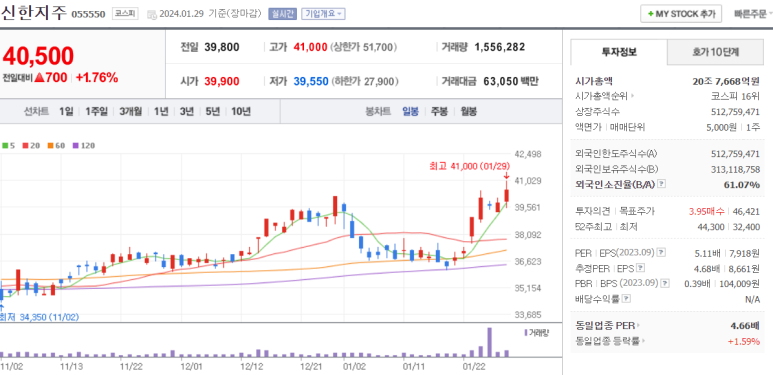Open help icon beside 추정PER EPS

640,268
